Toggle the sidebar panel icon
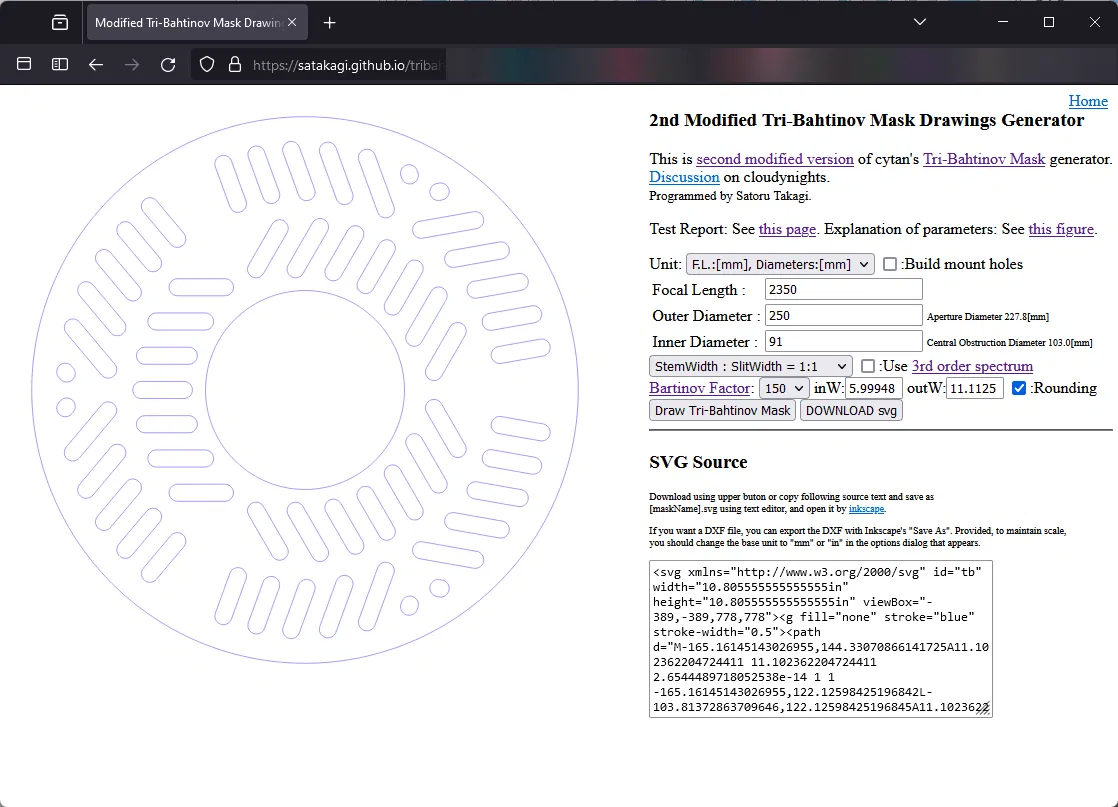This screenshot has height=807, width=1118. 60,65
